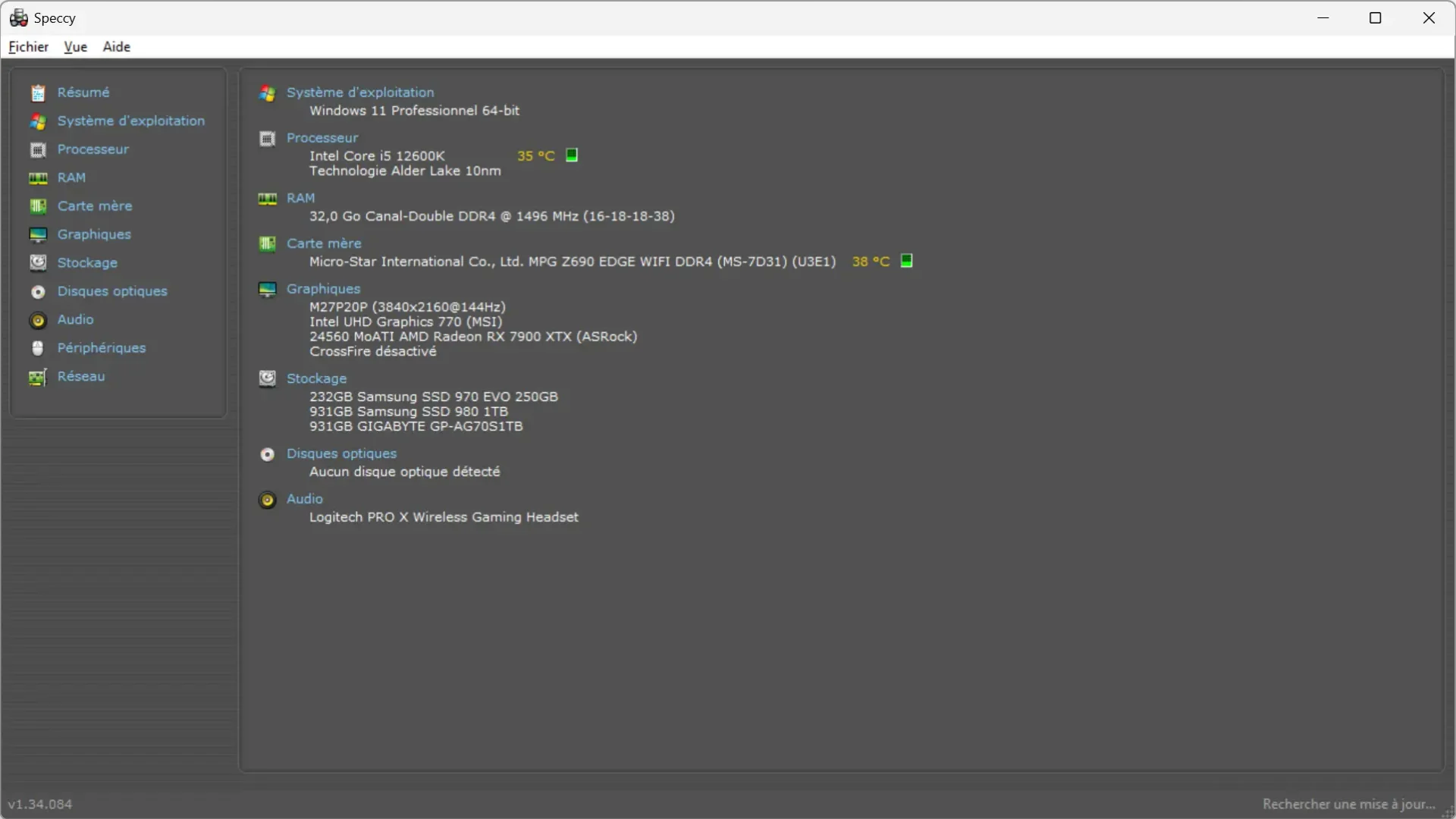Open Système d'exploitation heading link in summary
1456x819 pixels.
(360, 93)
